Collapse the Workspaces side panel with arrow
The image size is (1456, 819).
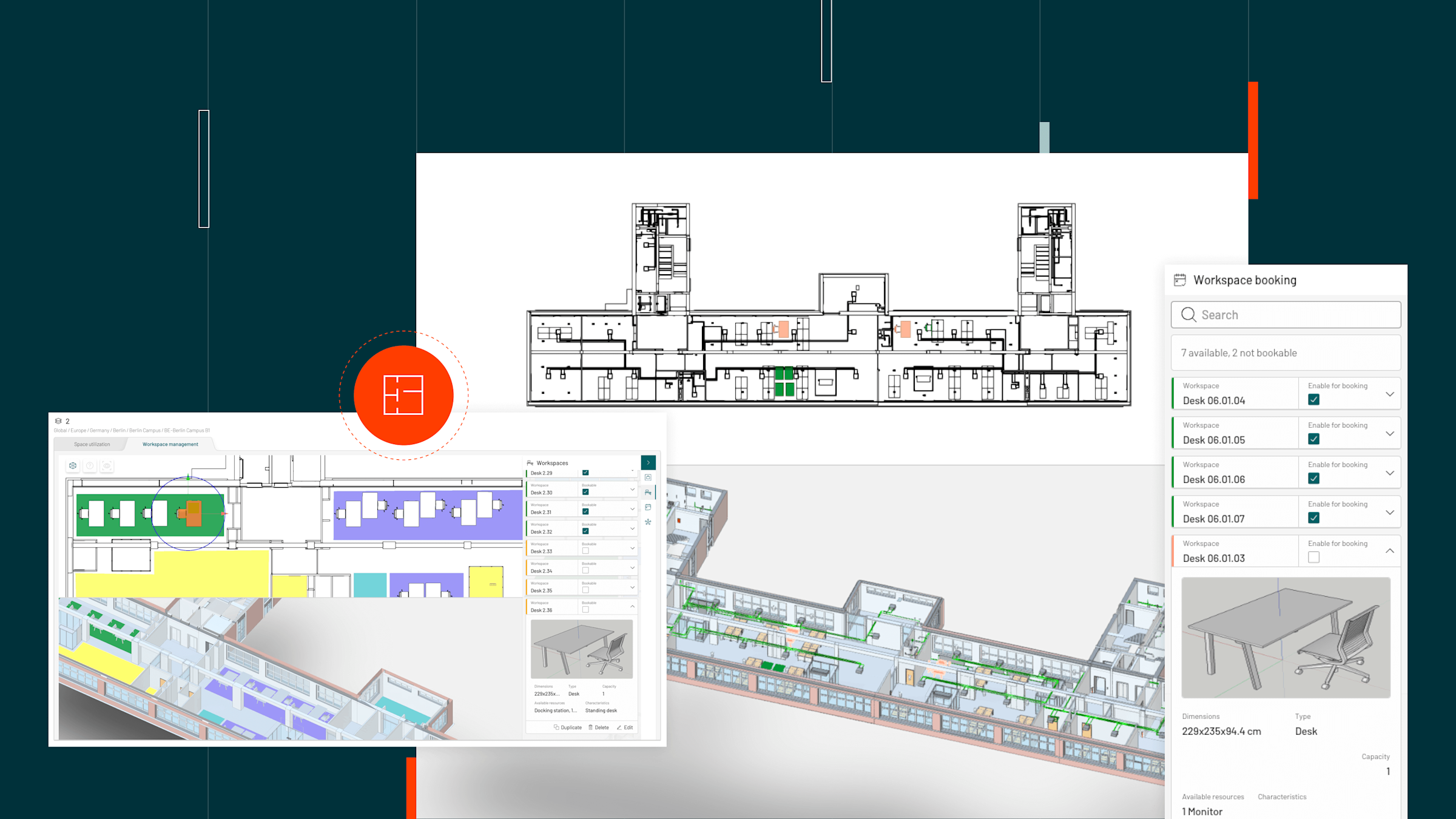click(x=648, y=463)
